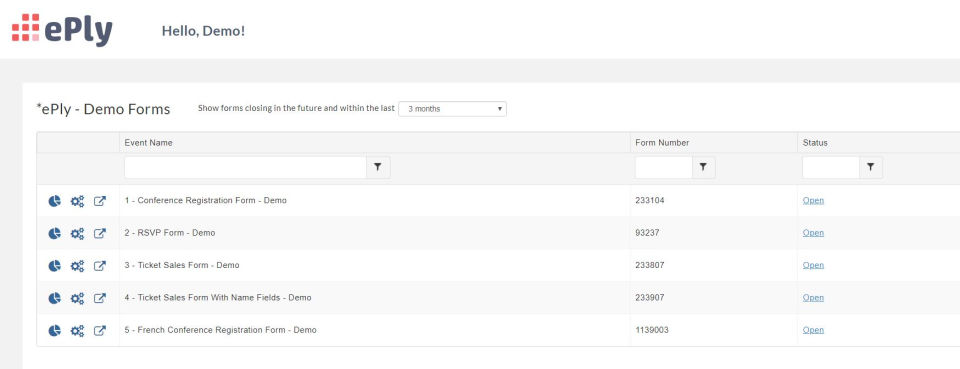Launch RSVP Form via external link icon

click(x=100, y=233)
